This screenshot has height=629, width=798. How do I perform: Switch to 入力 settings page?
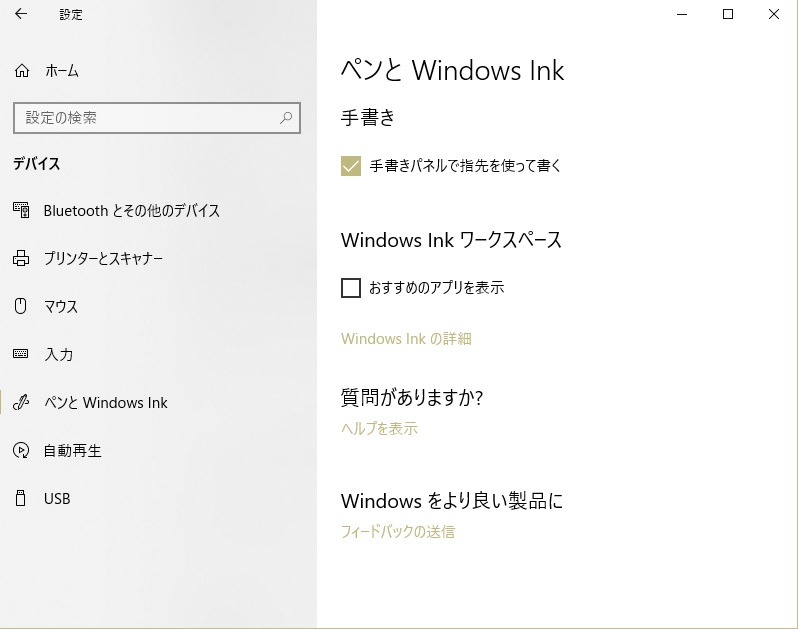[x=59, y=354]
